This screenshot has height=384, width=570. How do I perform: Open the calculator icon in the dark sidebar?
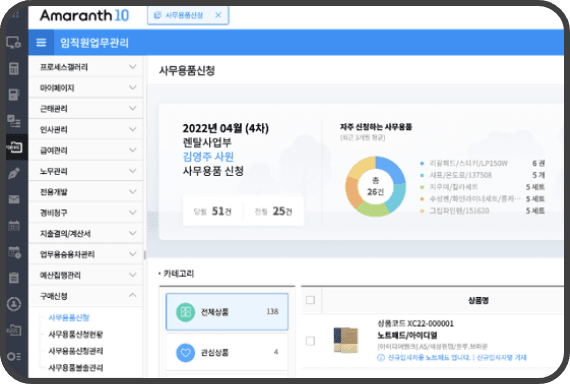tap(13, 68)
